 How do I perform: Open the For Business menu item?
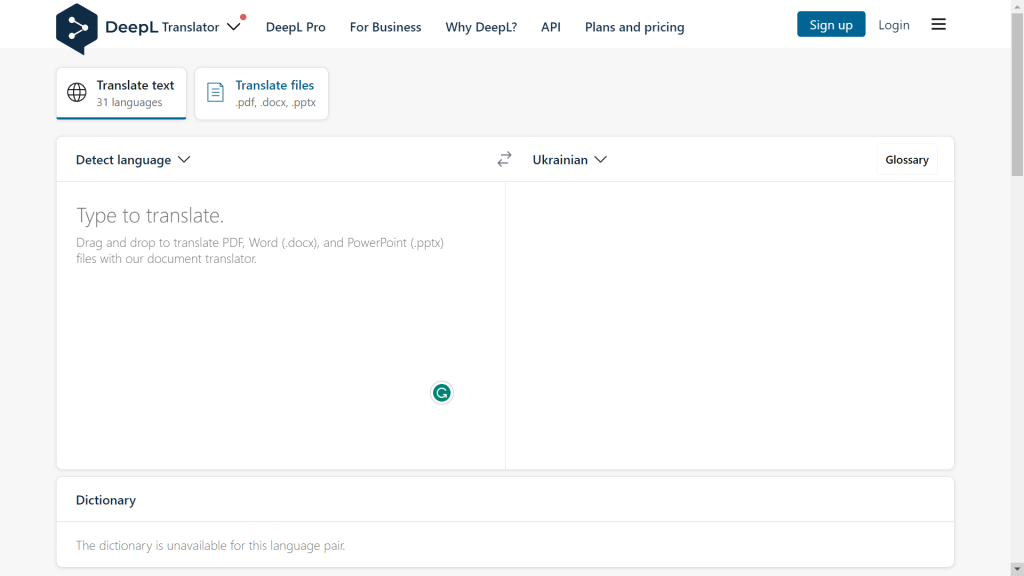point(385,27)
